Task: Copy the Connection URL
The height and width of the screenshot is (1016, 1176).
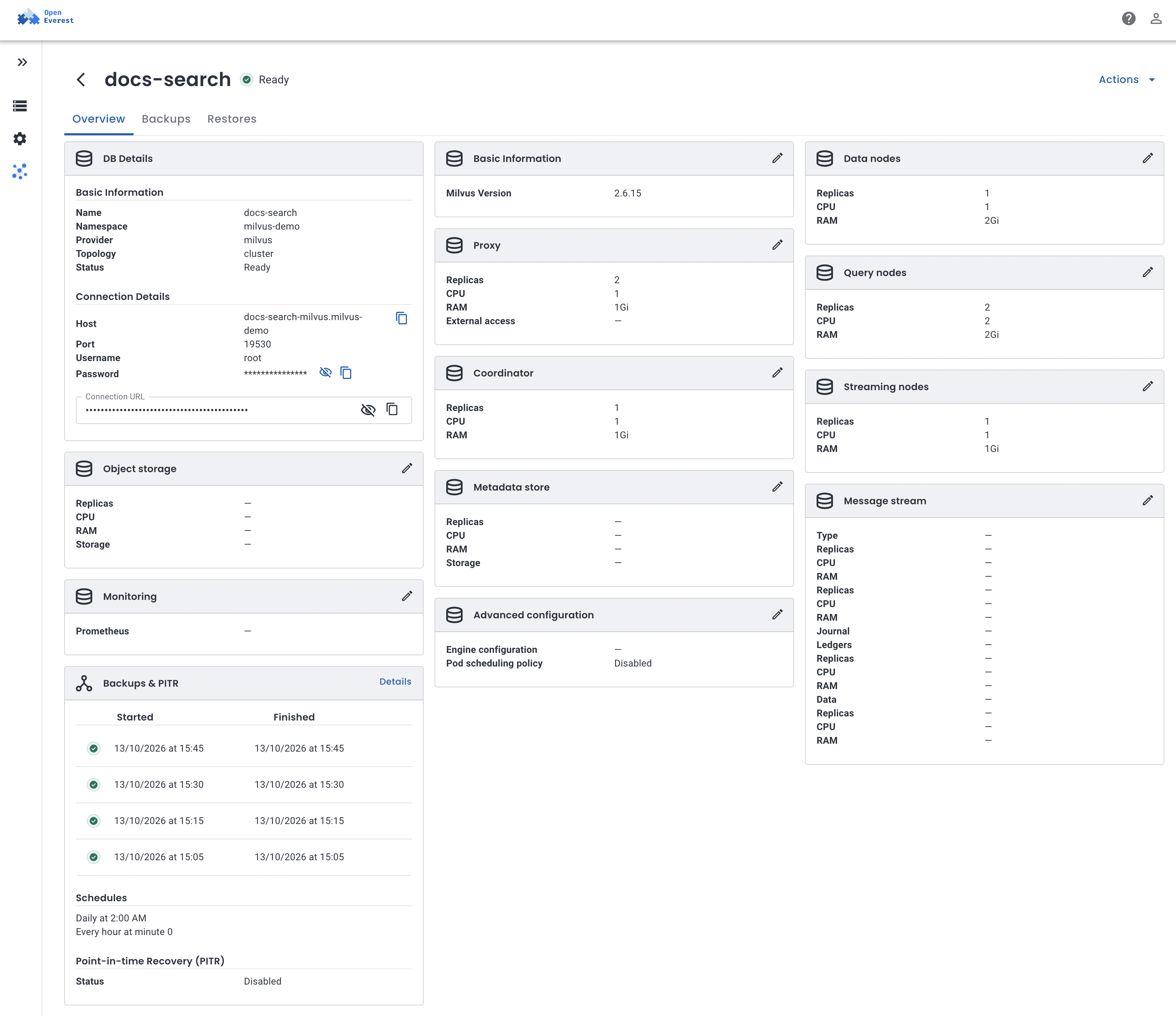Action: (392, 410)
